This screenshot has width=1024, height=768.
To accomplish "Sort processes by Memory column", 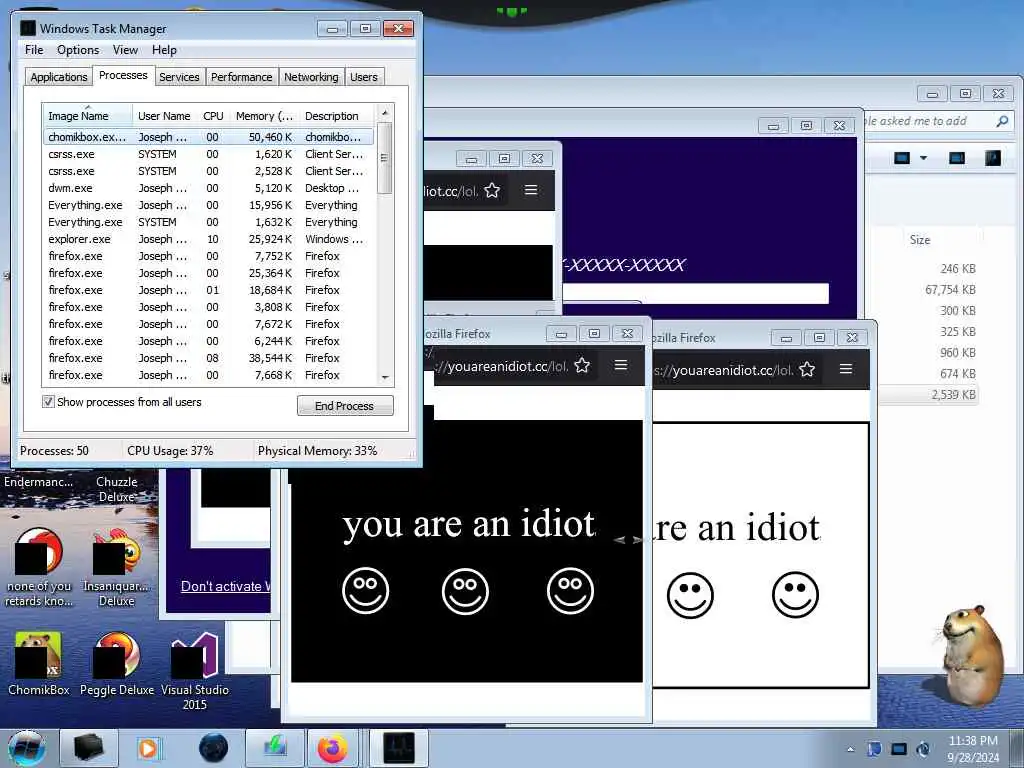I will (x=264, y=116).
